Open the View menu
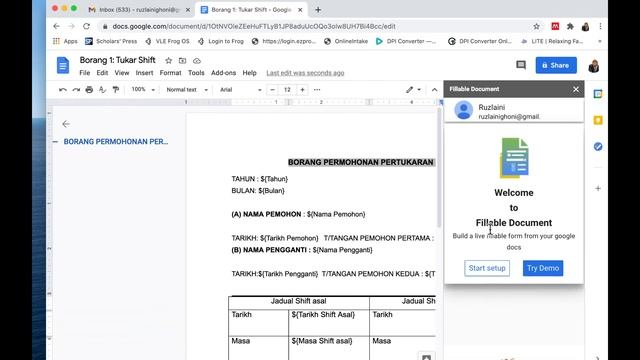 click(x=122, y=73)
